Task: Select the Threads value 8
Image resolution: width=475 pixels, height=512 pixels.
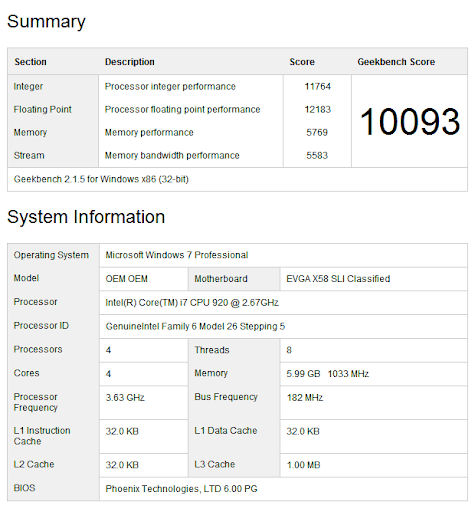Action: [x=289, y=350]
